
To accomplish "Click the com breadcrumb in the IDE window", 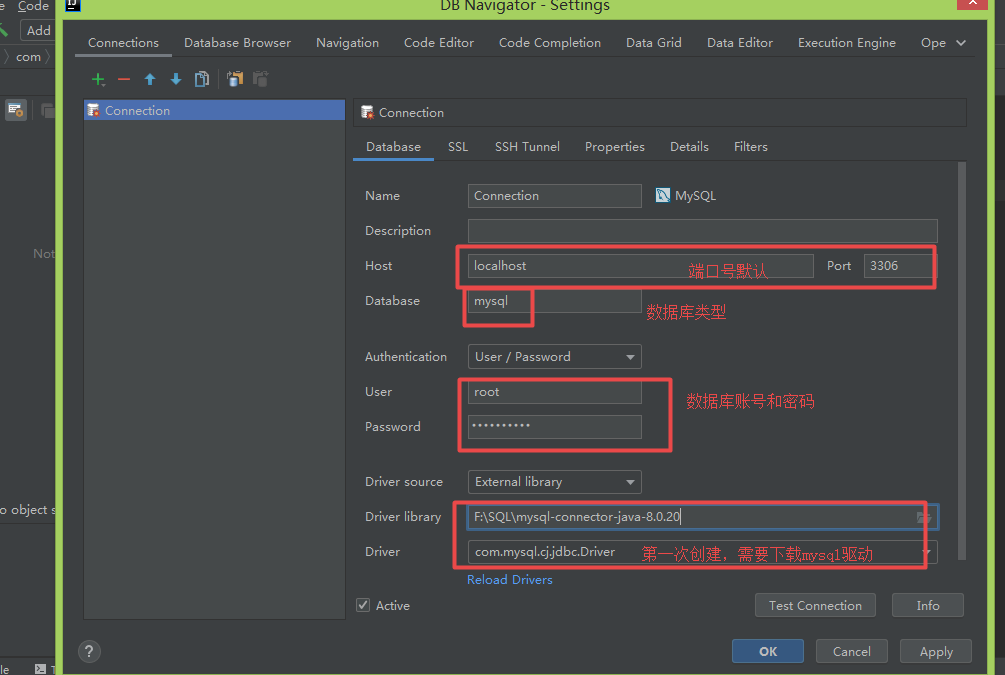I will pyautogui.click(x=28, y=57).
